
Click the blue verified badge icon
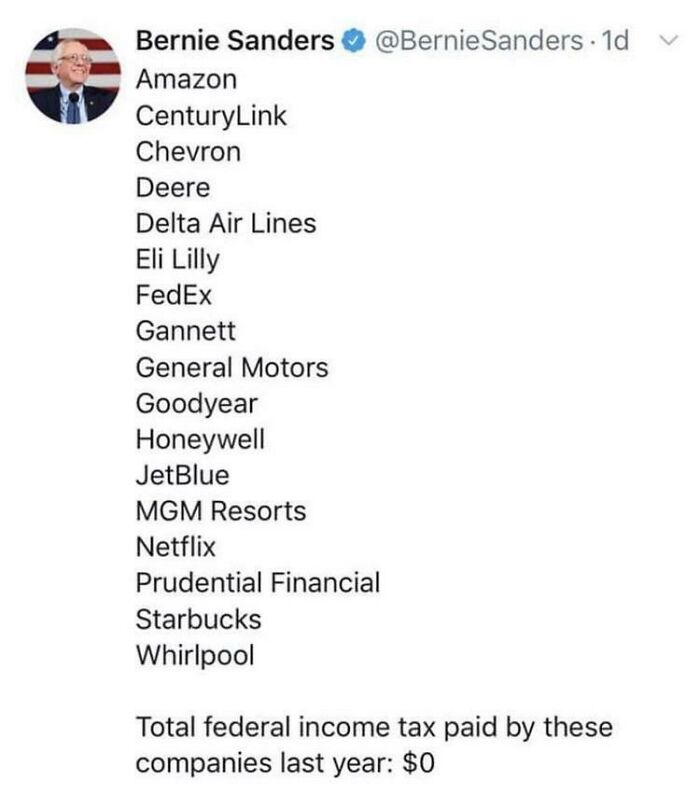353,41
